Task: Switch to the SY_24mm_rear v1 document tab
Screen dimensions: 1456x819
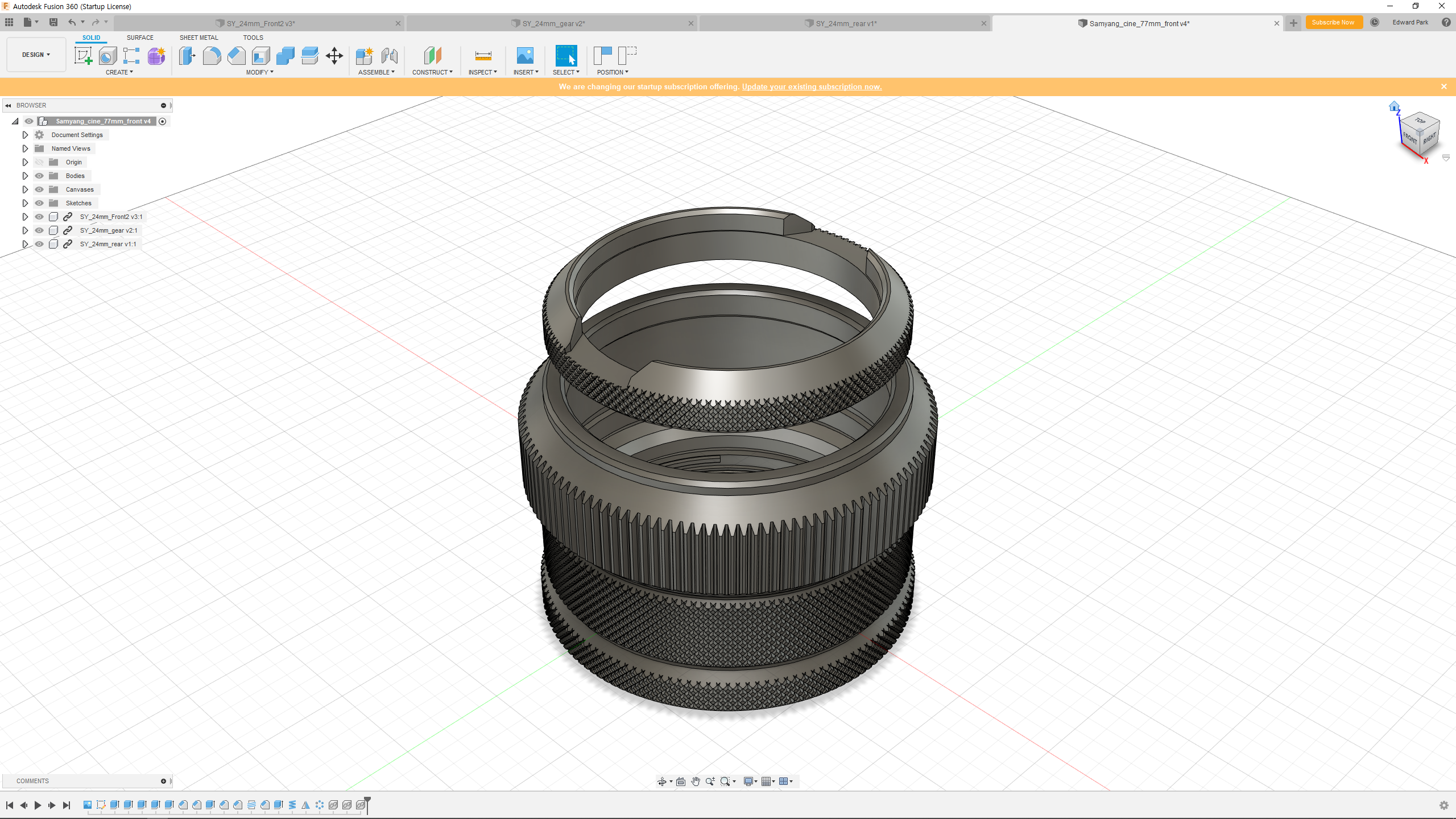Action: click(x=846, y=23)
